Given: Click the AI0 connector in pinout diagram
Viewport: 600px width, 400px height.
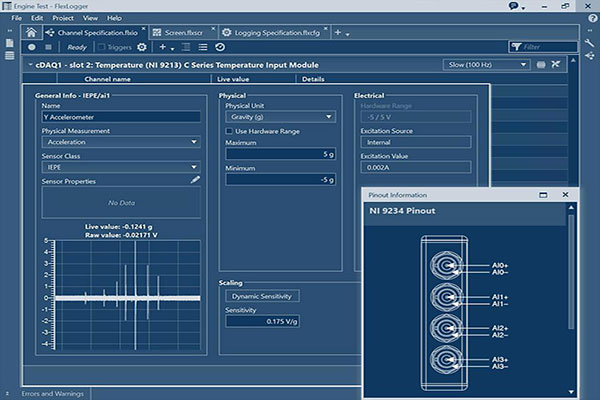Looking at the screenshot, I should tap(445, 266).
